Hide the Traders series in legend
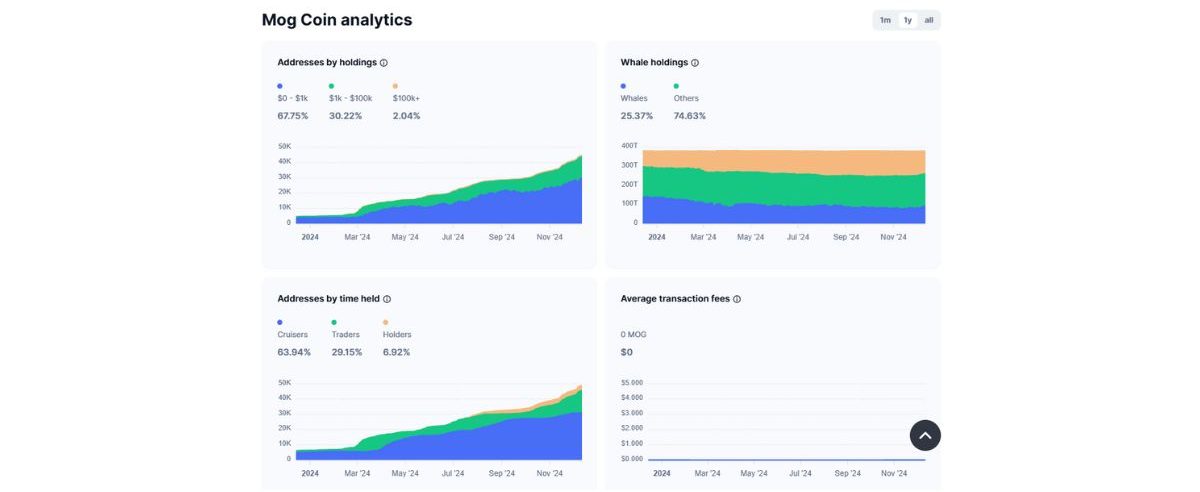1200x492 pixels. click(345, 334)
